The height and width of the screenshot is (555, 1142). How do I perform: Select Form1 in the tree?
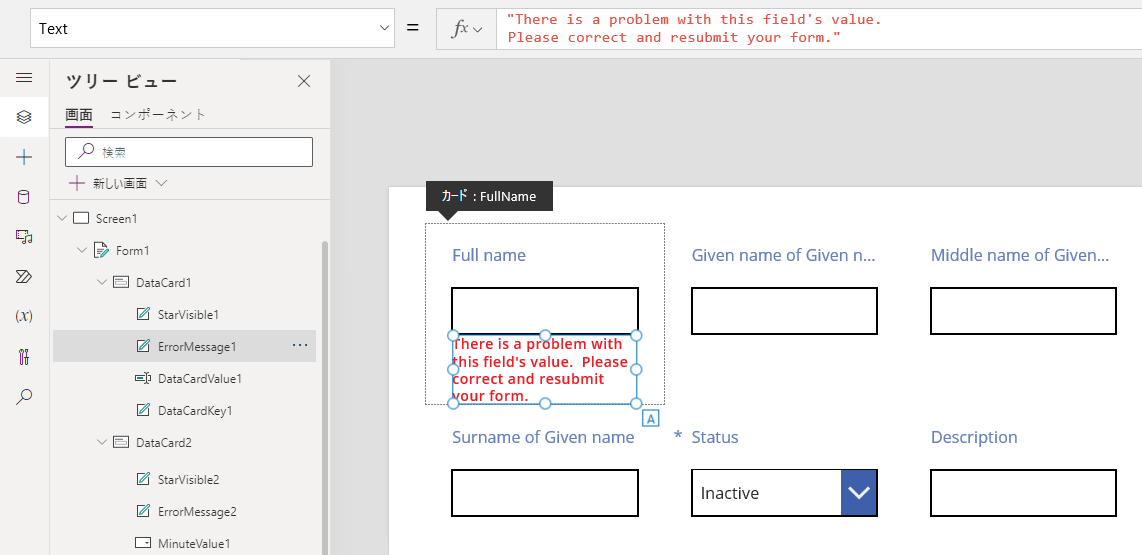[x=133, y=251]
